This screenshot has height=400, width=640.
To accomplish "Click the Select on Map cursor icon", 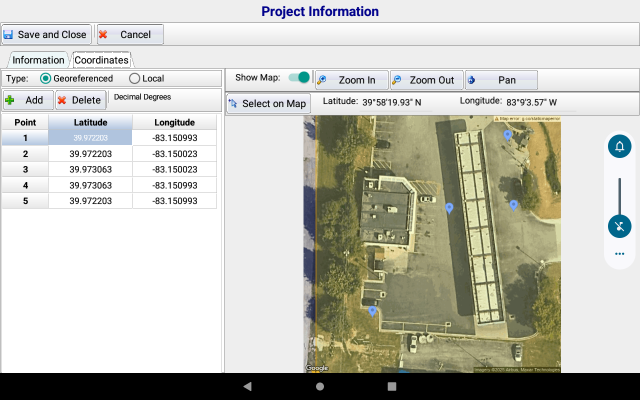I will [x=233, y=104].
